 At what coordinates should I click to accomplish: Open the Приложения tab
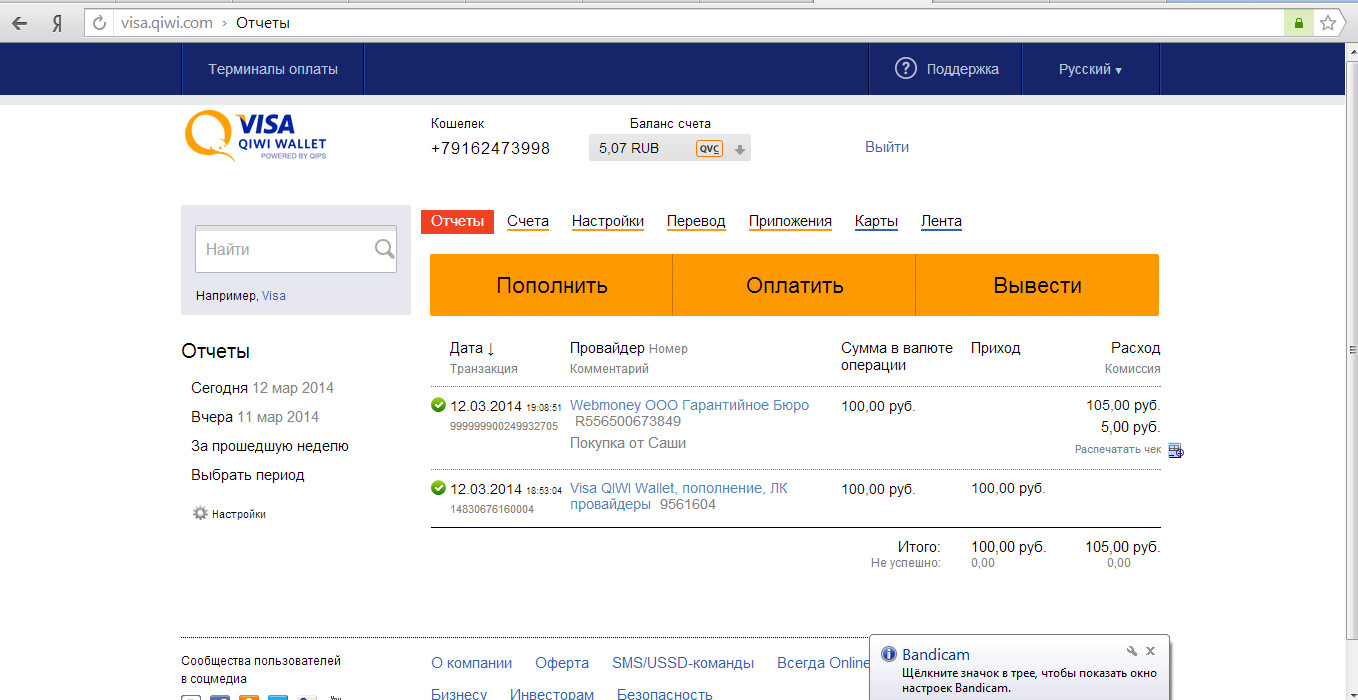click(x=790, y=221)
